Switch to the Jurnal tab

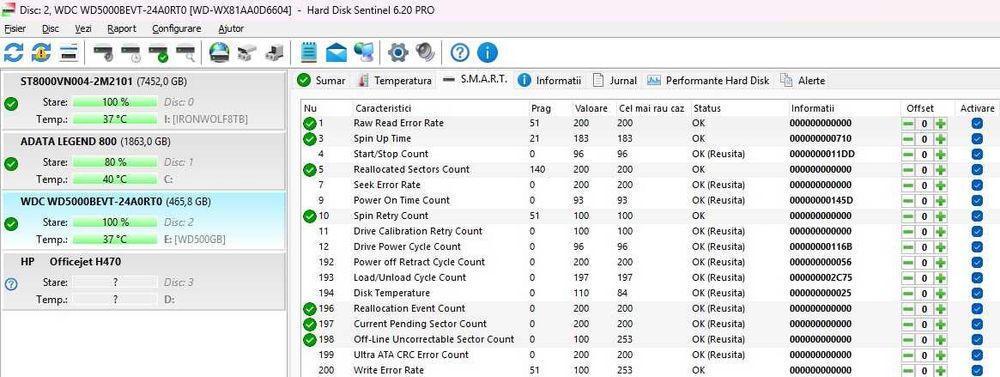tap(615, 80)
